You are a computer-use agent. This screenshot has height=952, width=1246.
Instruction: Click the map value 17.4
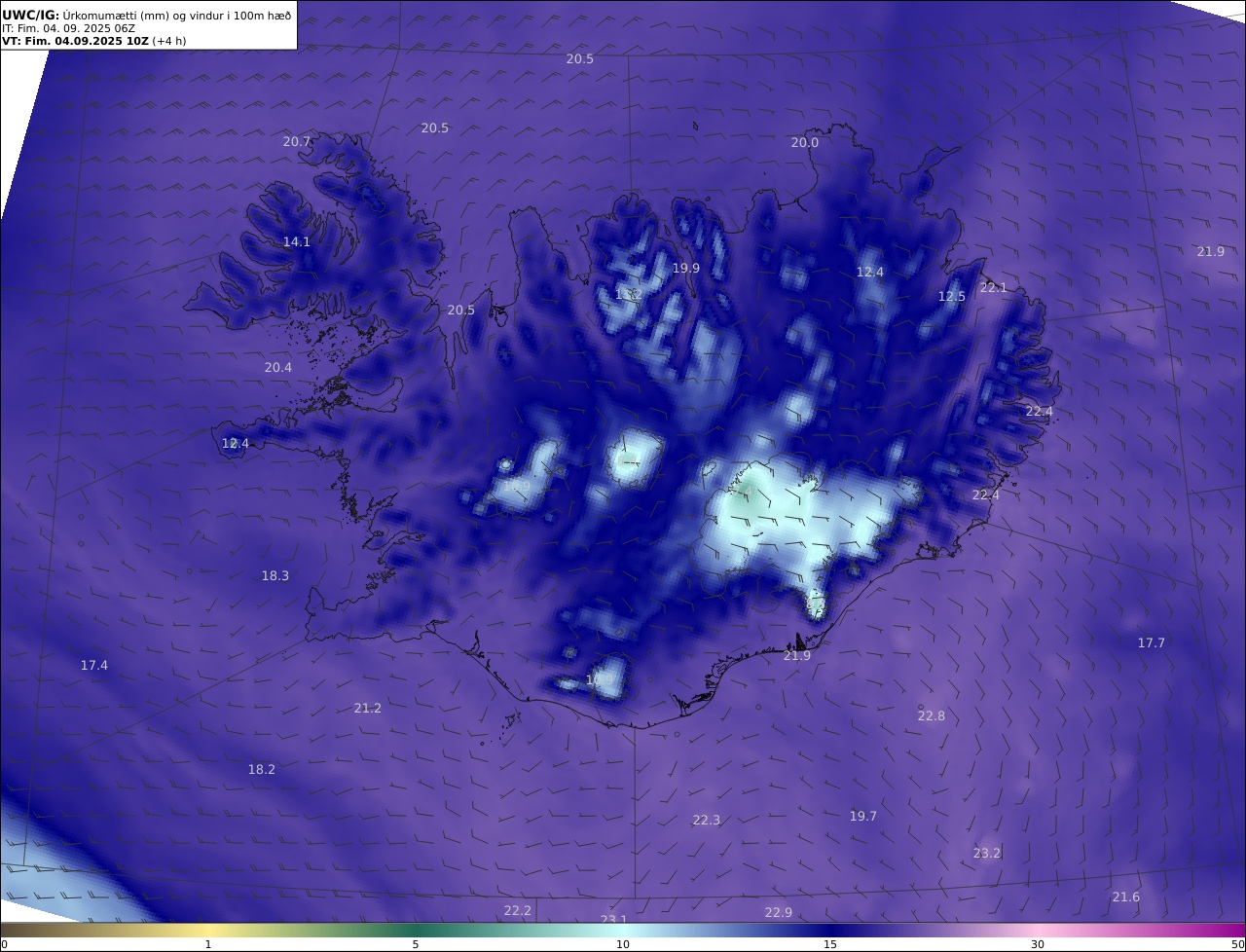94,666
